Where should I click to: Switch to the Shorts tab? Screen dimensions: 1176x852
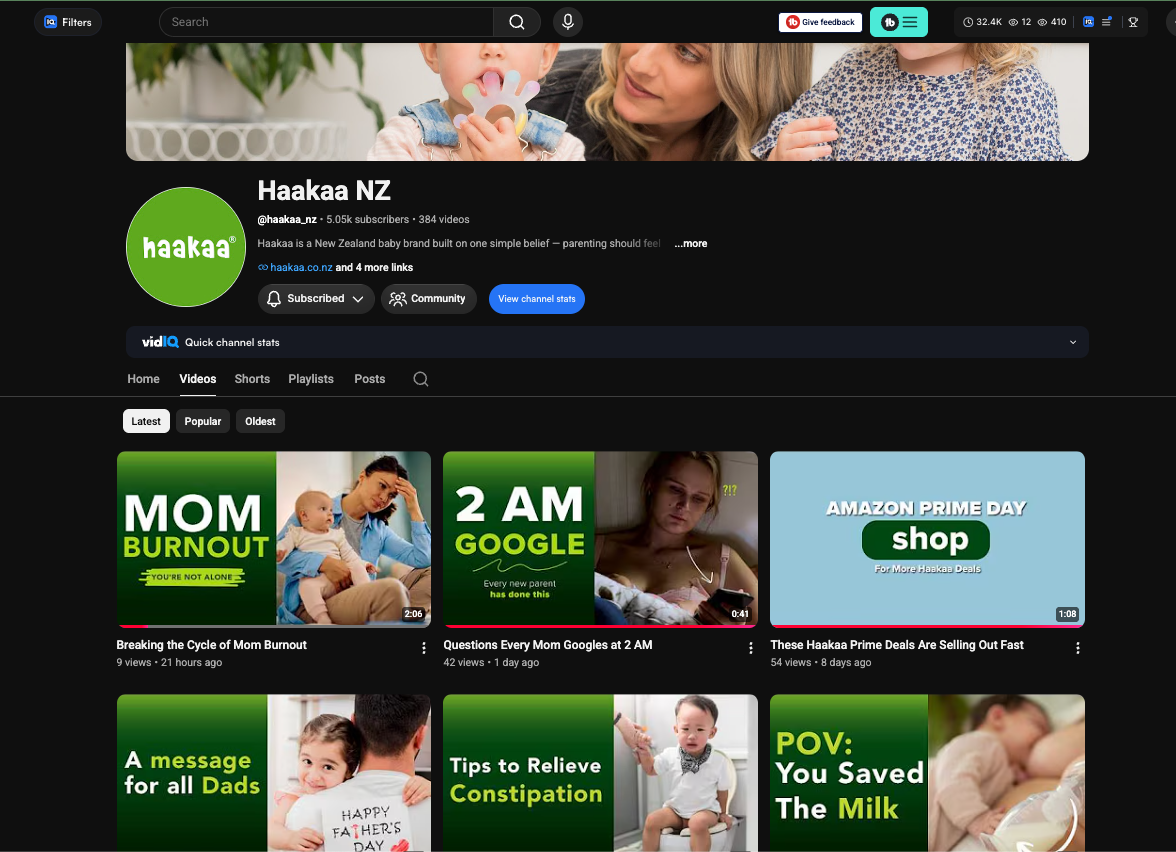[x=252, y=379]
